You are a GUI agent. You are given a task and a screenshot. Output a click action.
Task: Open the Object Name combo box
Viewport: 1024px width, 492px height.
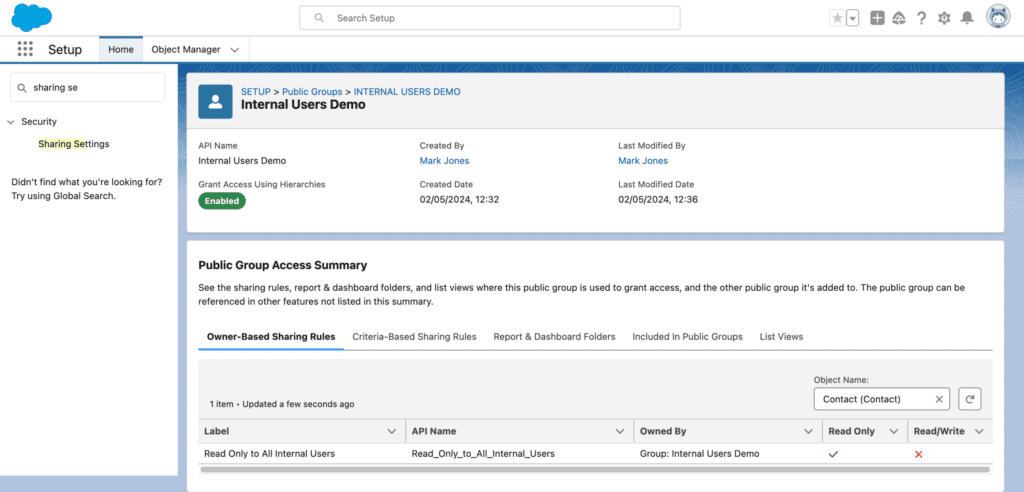point(882,399)
